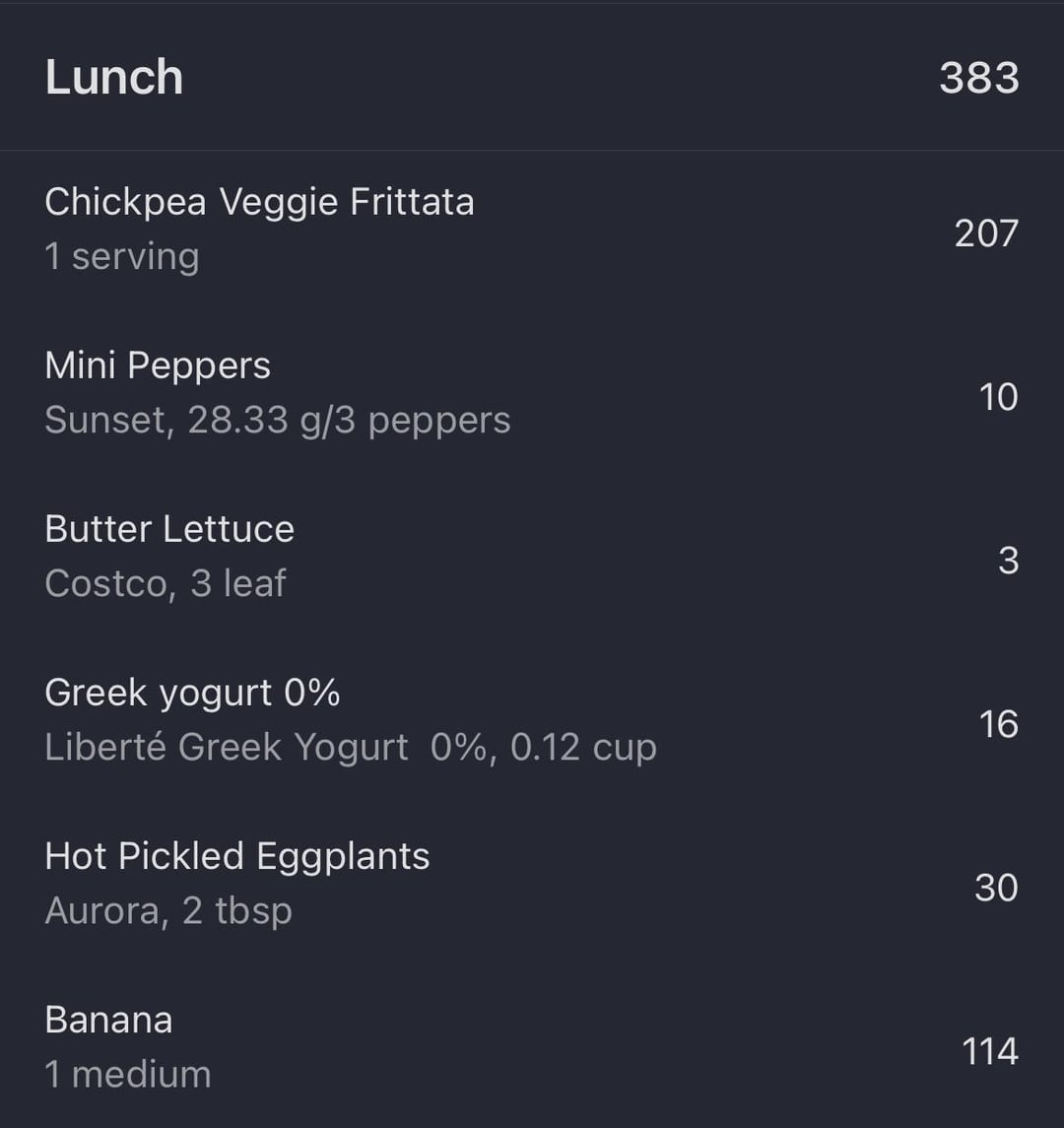Tap the 114 calories for Banana
The image size is (1064, 1128).
[991, 1052]
